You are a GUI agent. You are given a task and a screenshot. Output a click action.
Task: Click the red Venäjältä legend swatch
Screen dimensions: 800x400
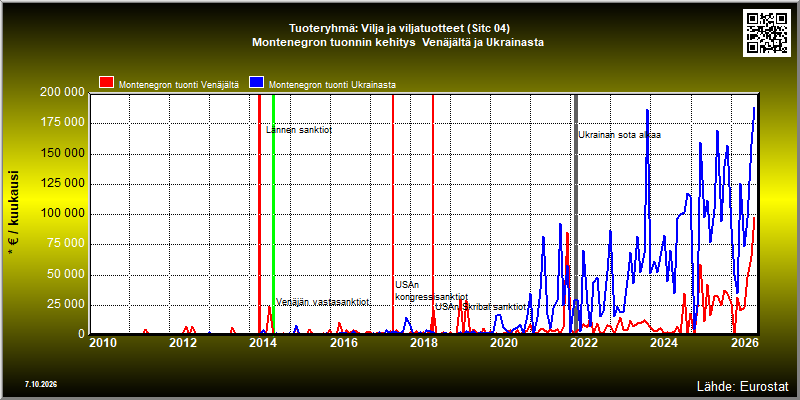[x=107, y=83]
